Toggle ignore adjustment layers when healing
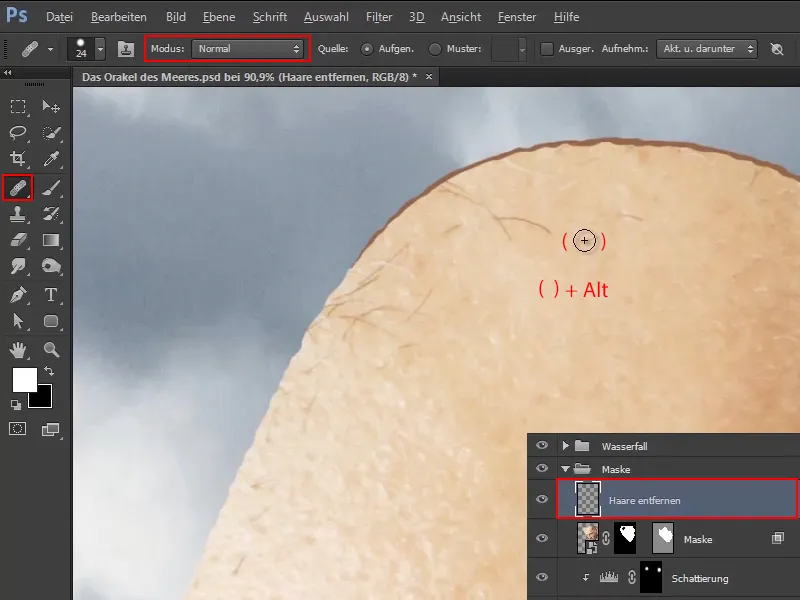The width and height of the screenshot is (800, 600). (x=777, y=49)
